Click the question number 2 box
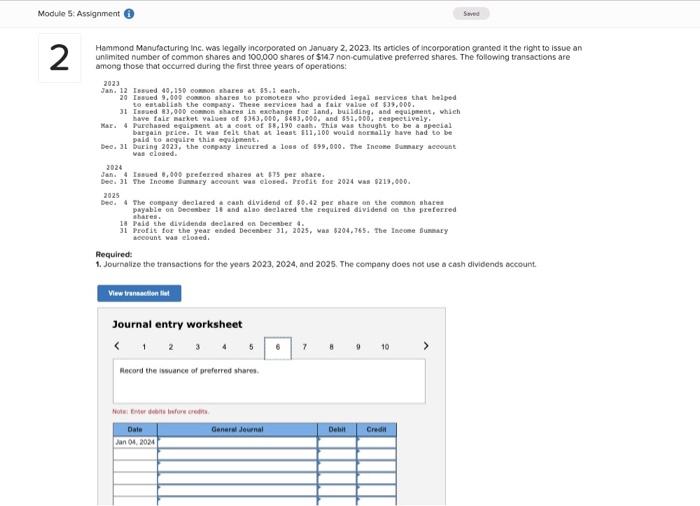 [59, 58]
